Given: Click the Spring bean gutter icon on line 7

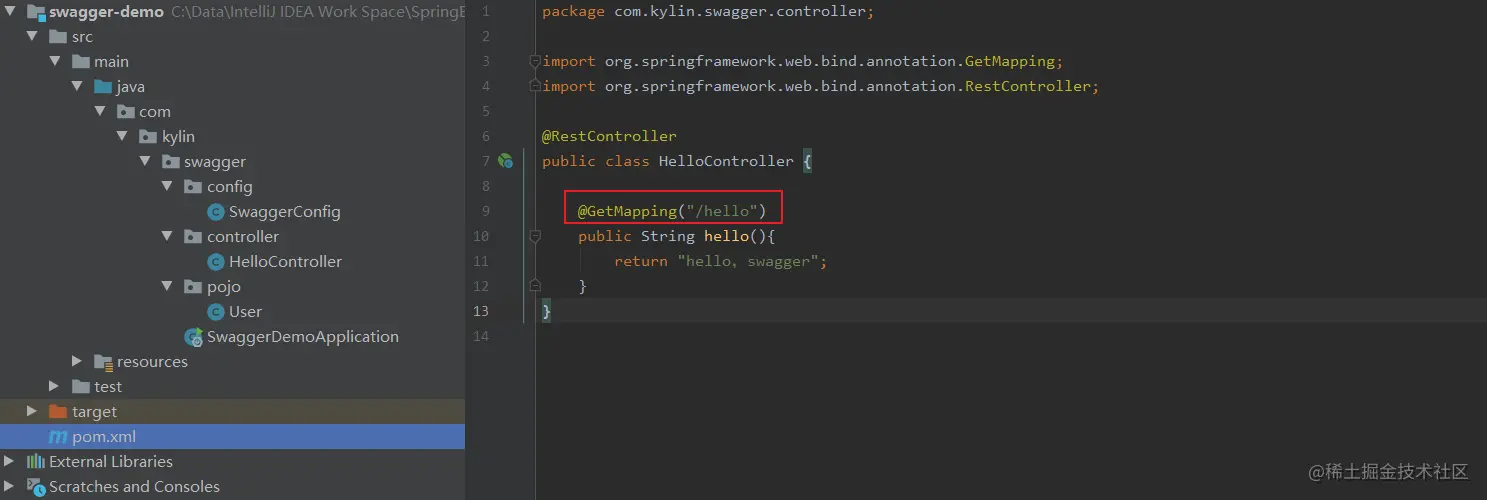Looking at the screenshot, I should tap(505, 161).
